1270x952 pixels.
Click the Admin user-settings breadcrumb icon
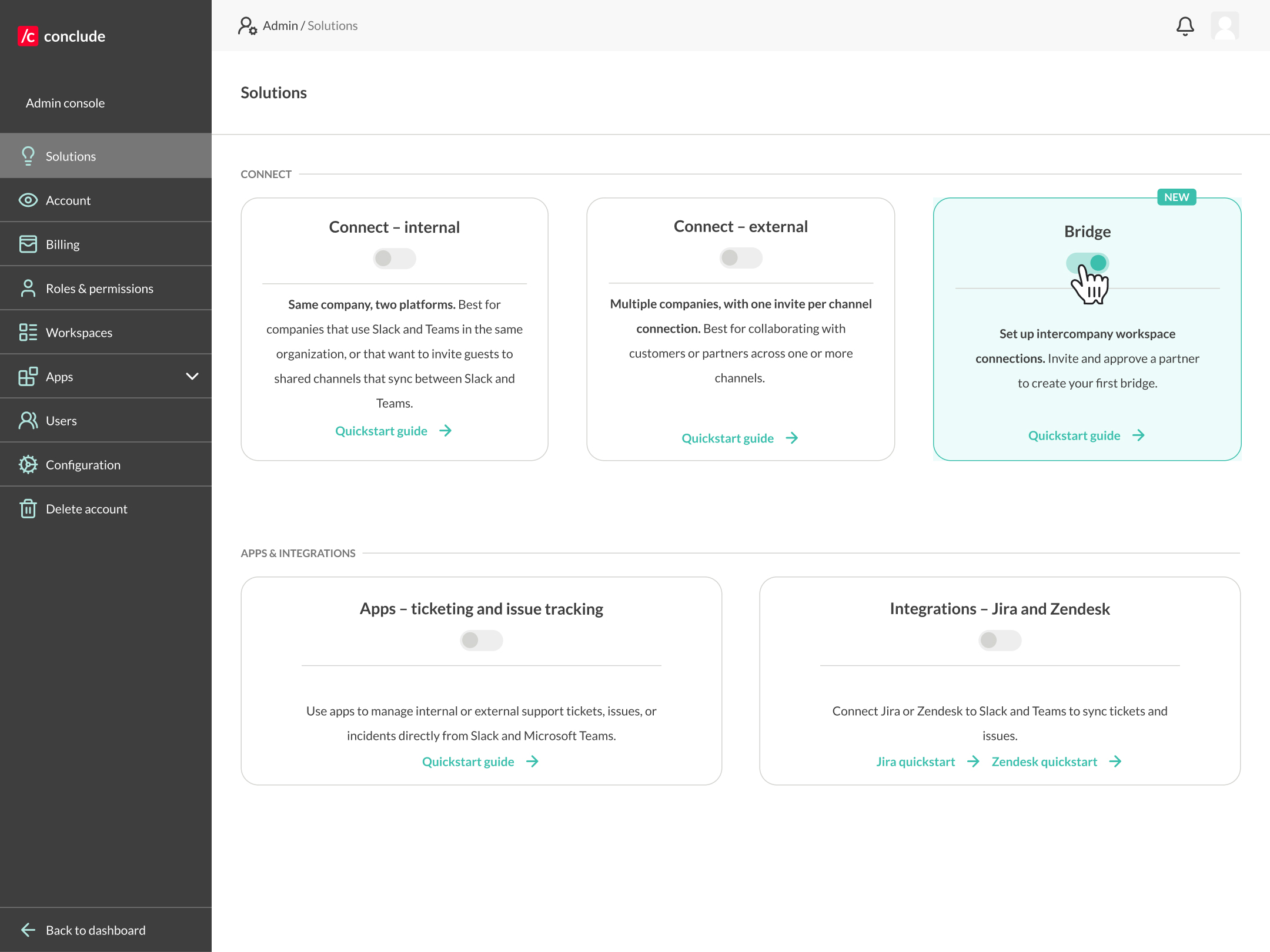(248, 26)
